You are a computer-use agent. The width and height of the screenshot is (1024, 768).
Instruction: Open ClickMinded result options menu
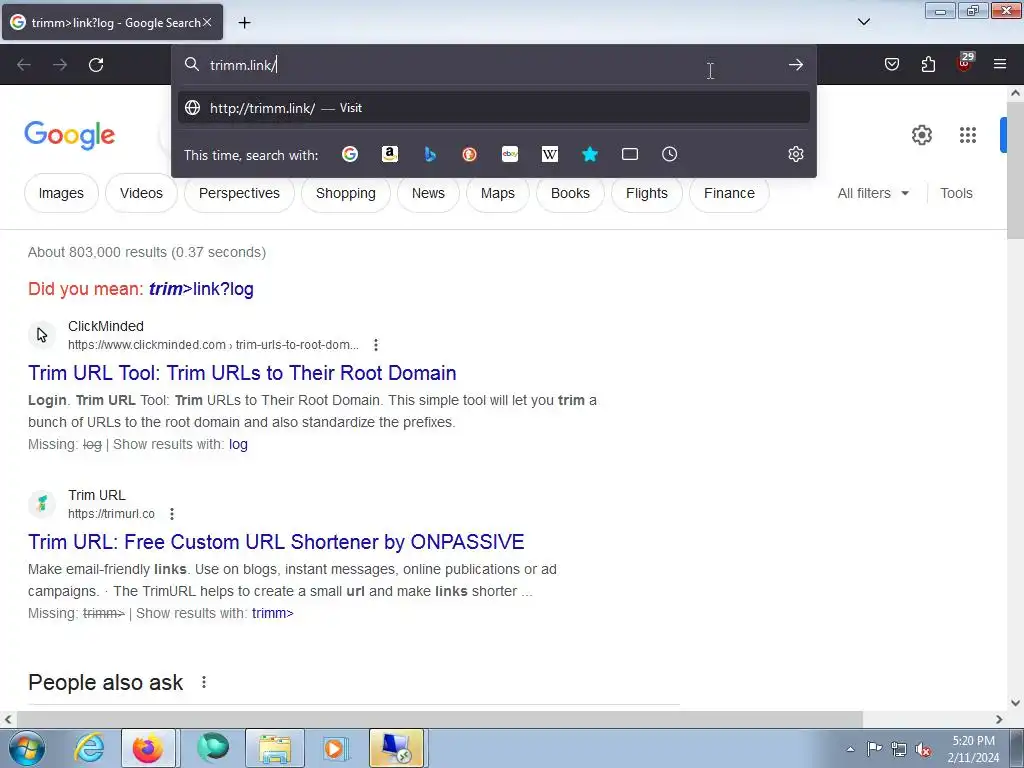pyautogui.click(x=376, y=345)
